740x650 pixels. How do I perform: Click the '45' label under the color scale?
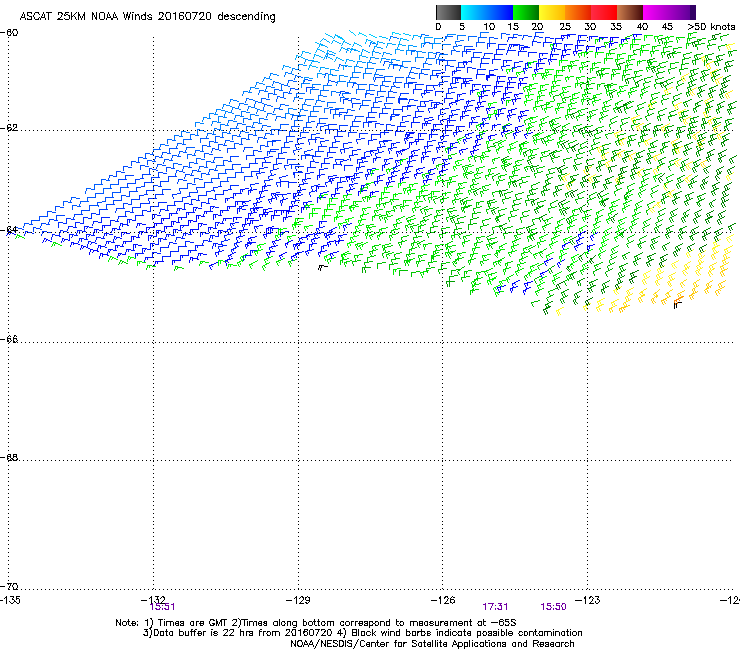[667, 26]
